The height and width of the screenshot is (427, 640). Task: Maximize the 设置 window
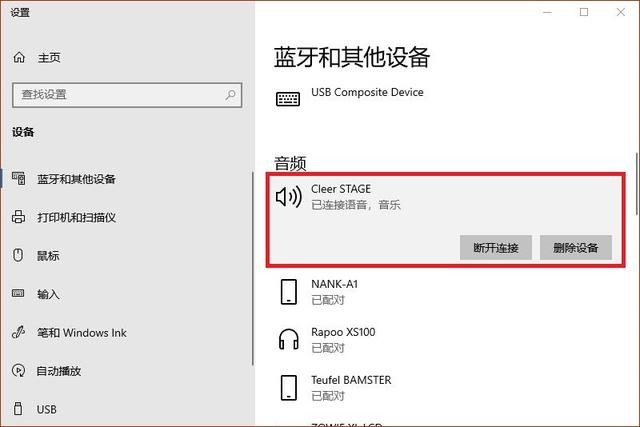pyautogui.click(x=584, y=12)
